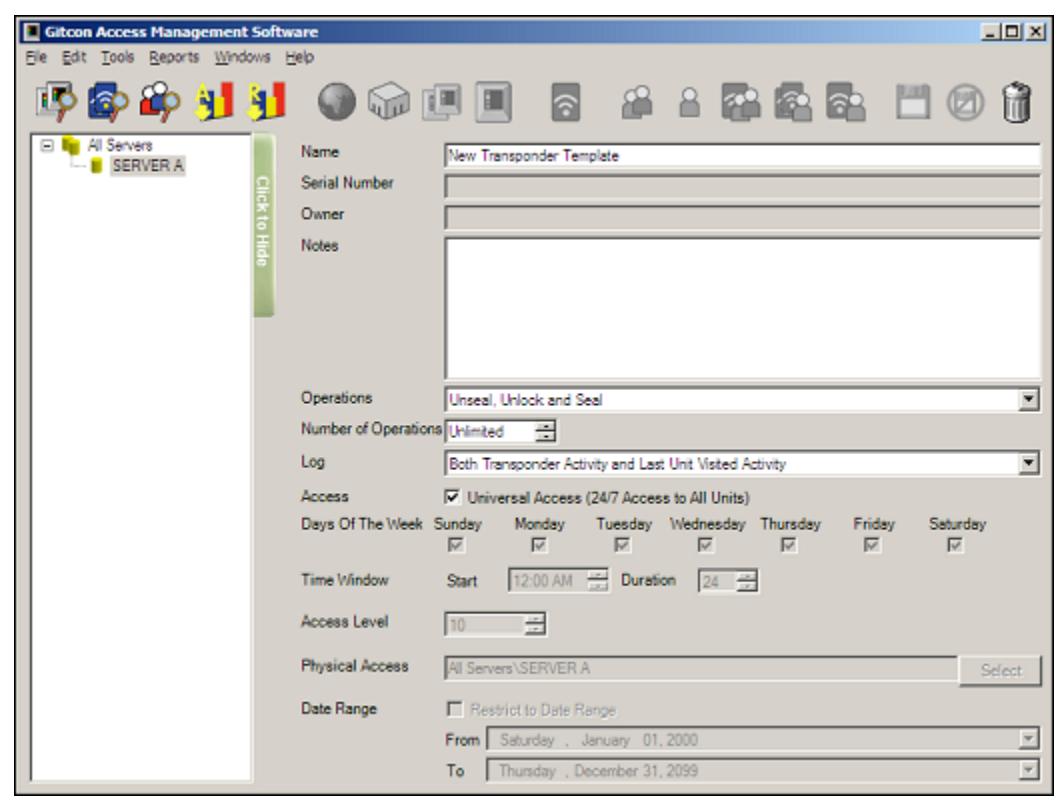This screenshot has height=802, width=1064.
Task: Click the stacked transponders with user icon
Action: coord(793,102)
